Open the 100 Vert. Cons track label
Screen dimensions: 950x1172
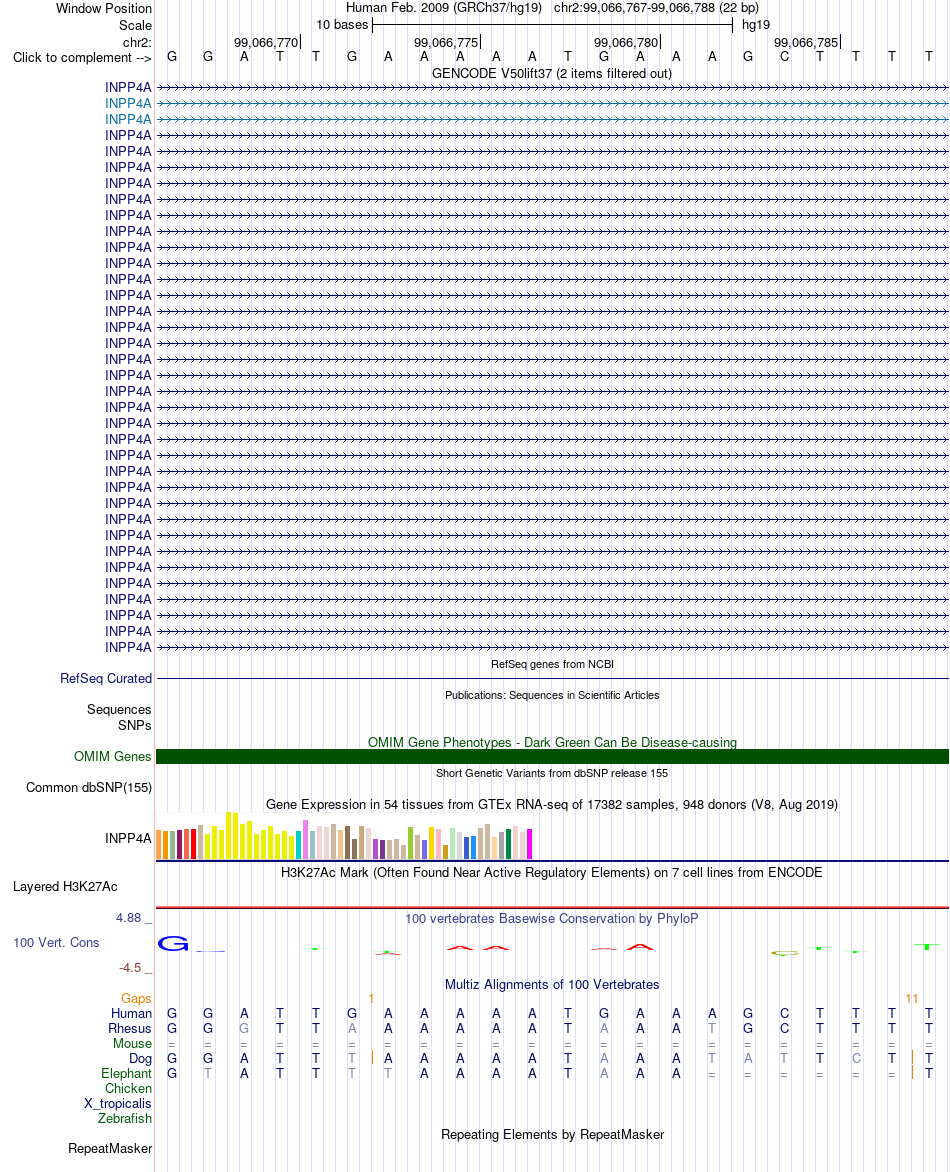(x=56, y=943)
